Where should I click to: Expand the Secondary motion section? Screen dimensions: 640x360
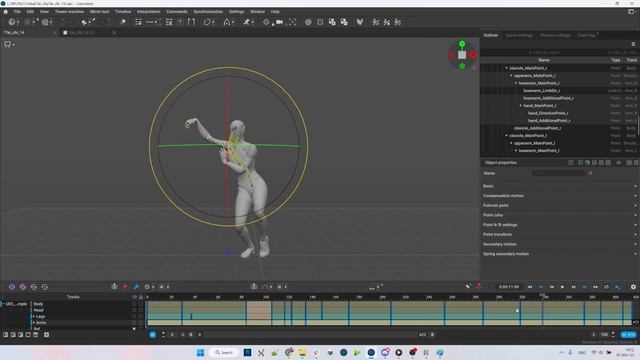pos(559,244)
